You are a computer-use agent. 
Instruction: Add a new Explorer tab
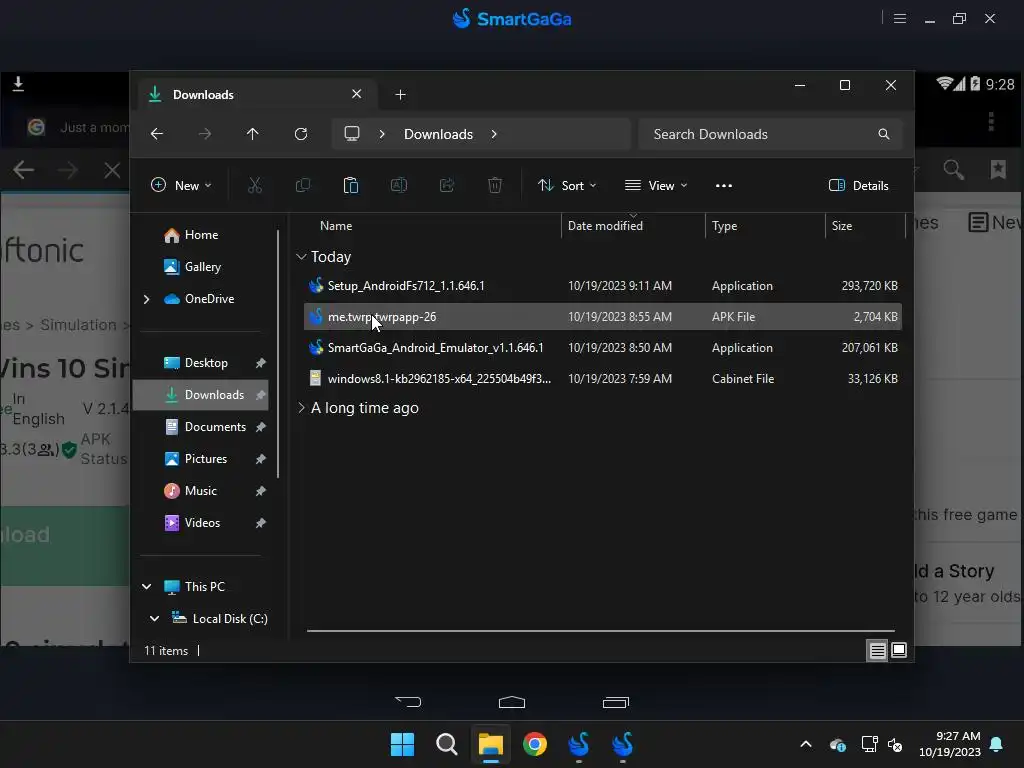click(400, 95)
